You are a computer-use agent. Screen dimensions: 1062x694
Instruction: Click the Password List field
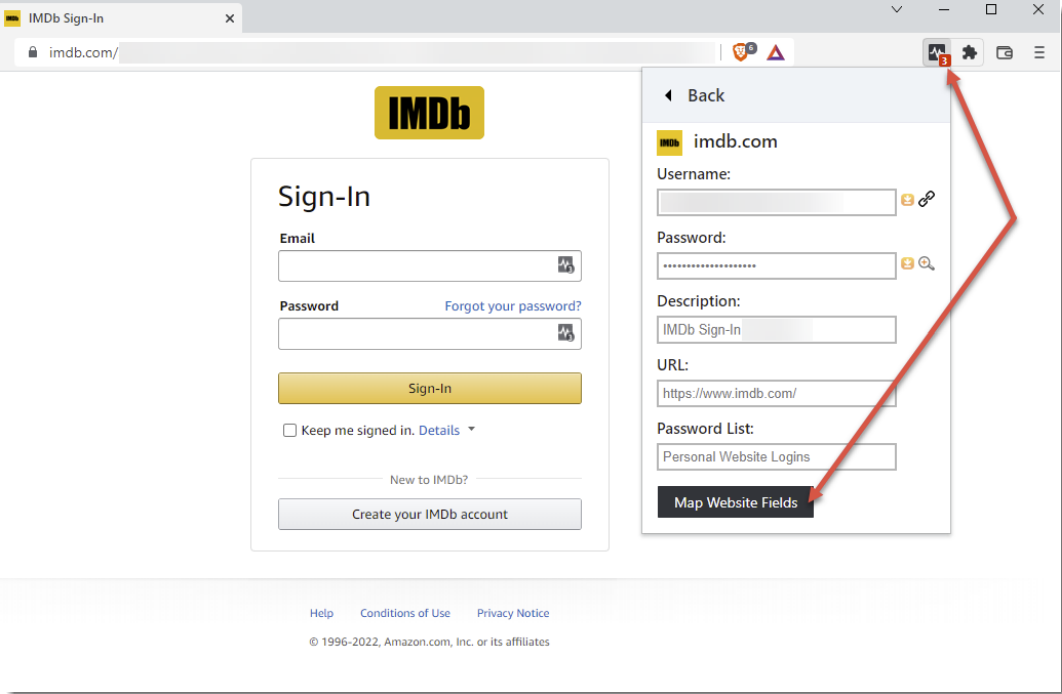tap(776, 457)
